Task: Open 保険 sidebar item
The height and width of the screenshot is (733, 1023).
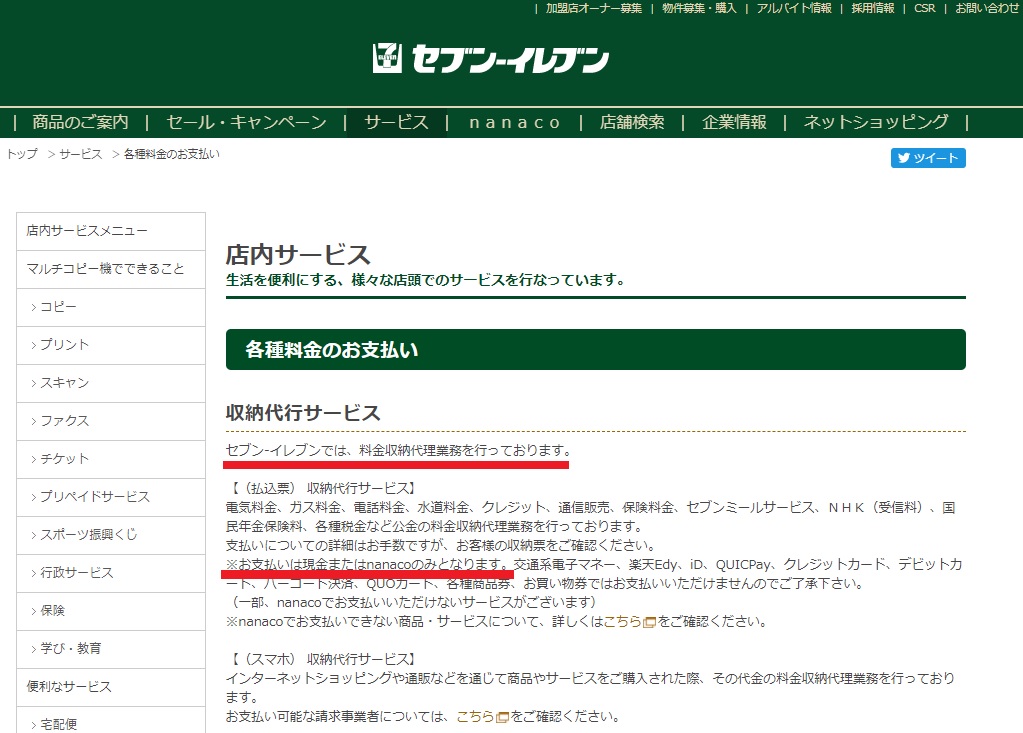Action: click(111, 610)
